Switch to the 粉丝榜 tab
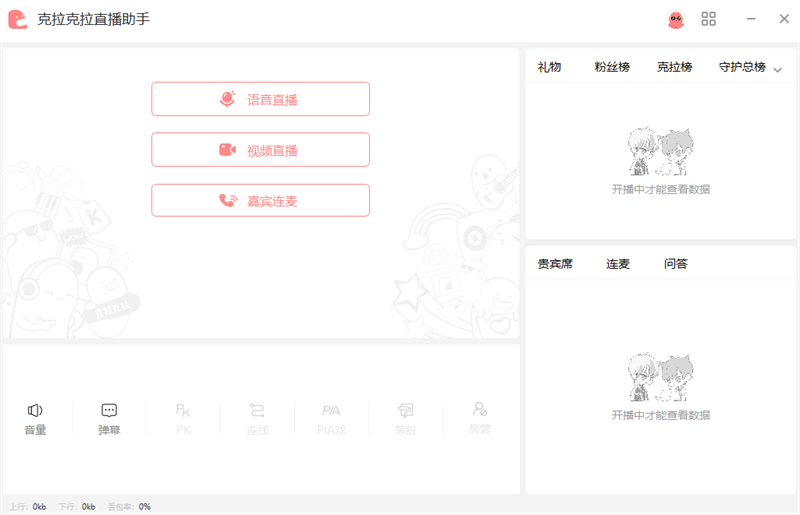 612,67
